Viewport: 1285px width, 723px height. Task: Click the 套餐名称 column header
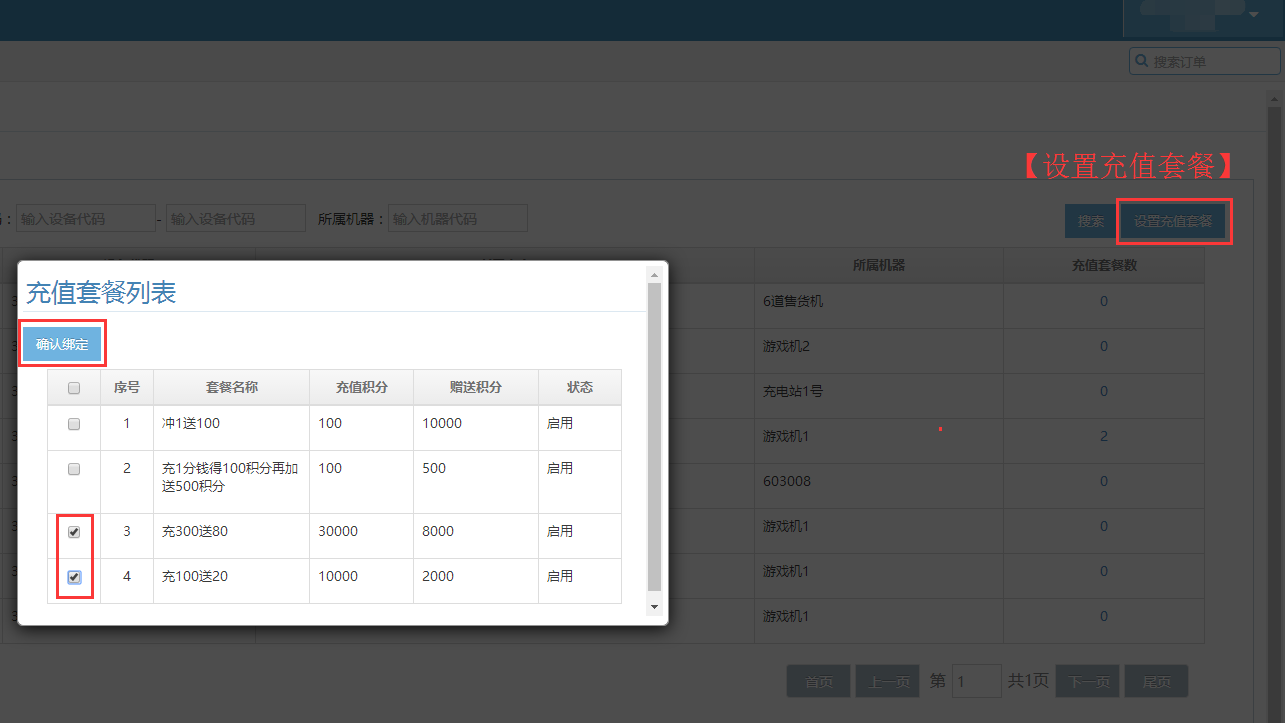[232, 387]
